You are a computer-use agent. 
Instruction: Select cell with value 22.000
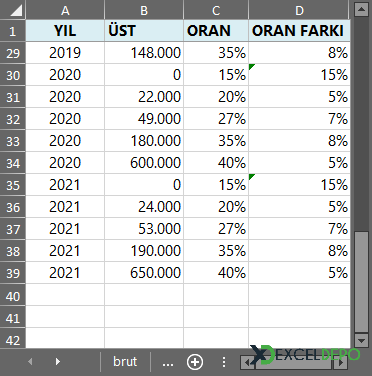pyautogui.click(x=144, y=97)
